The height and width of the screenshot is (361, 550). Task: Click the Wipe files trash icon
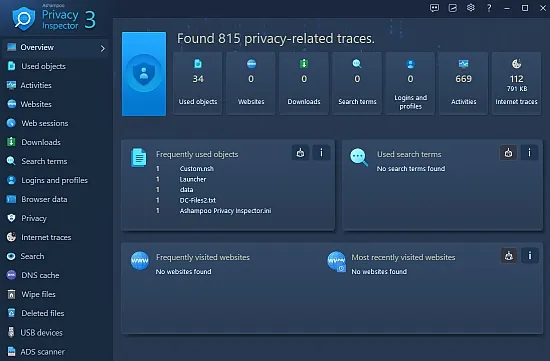(x=11, y=294)
